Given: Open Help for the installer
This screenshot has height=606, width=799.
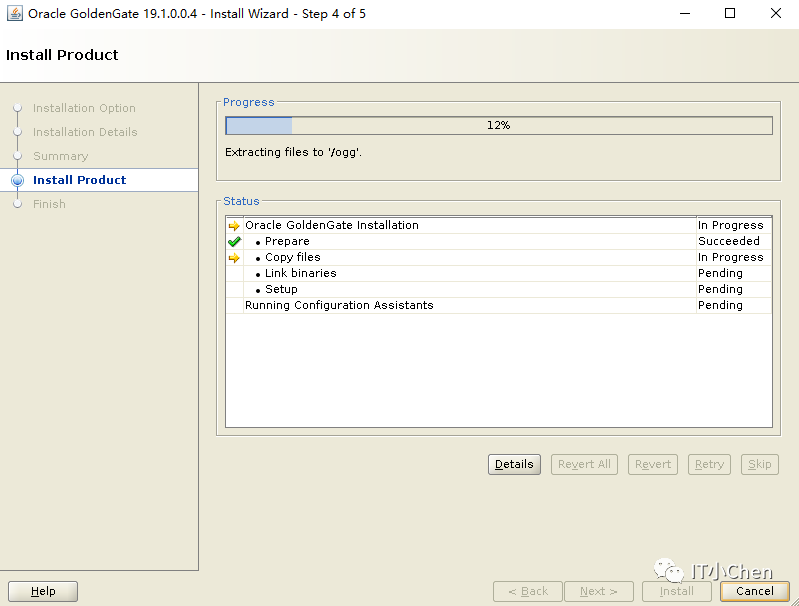Looking at the screenshot, I should [43, 591].
